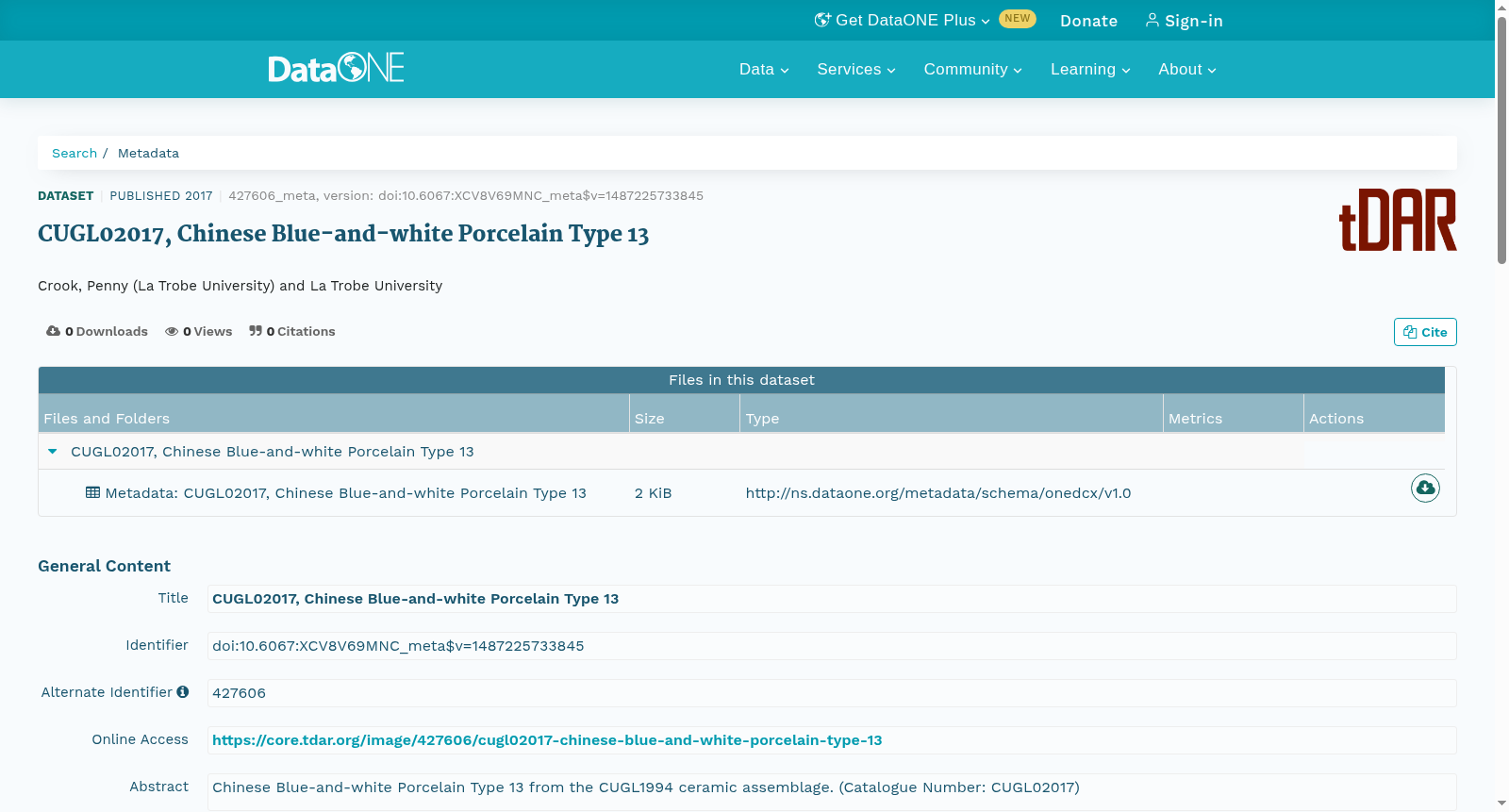Click the General Content heading
This screenshot has width=1509, height=812.
pyautogui.click(x=104, y=566)
